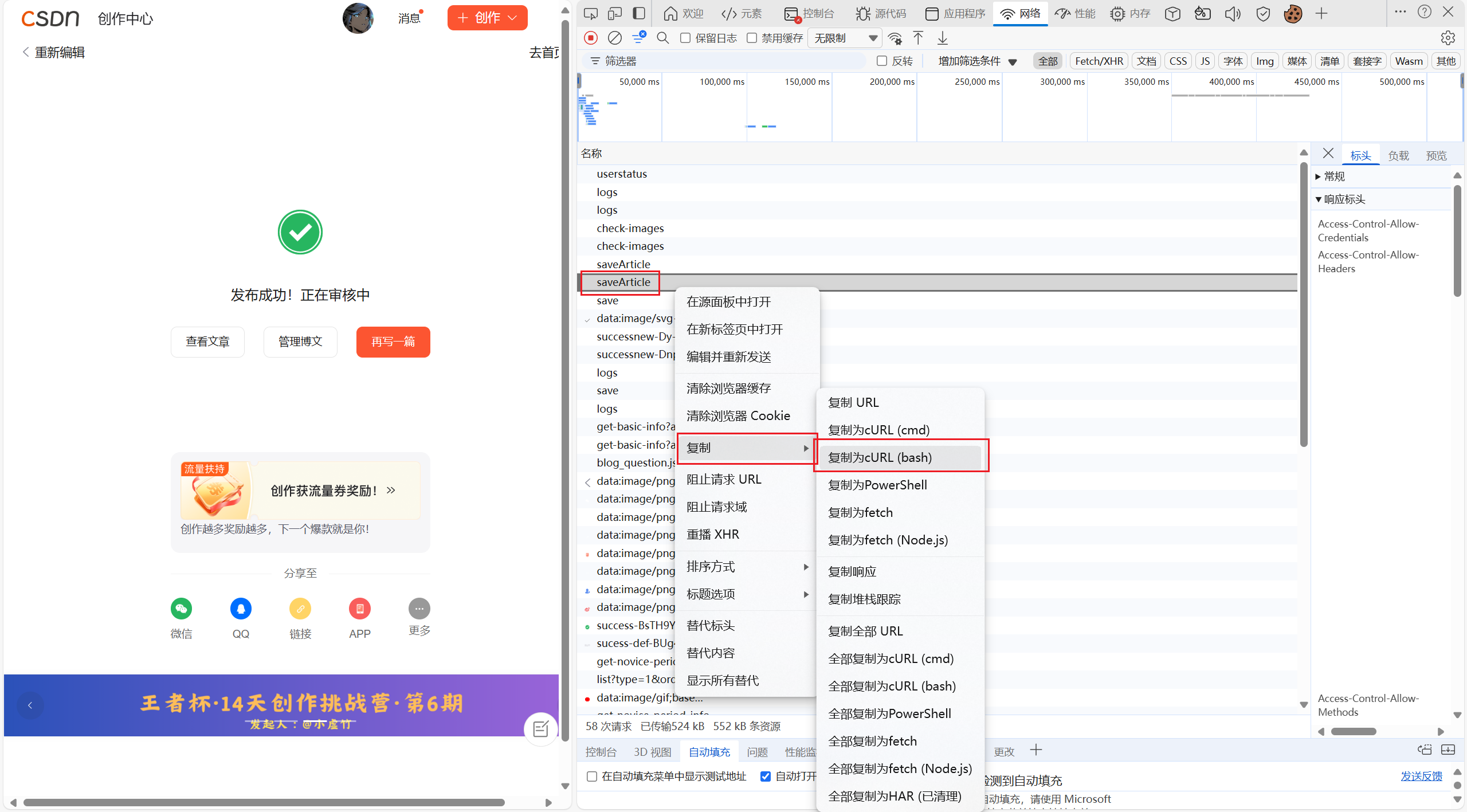This screenshot has height=812, width=1467.
Task: Switch to the 负载 tab
Action: [1398, 155]
